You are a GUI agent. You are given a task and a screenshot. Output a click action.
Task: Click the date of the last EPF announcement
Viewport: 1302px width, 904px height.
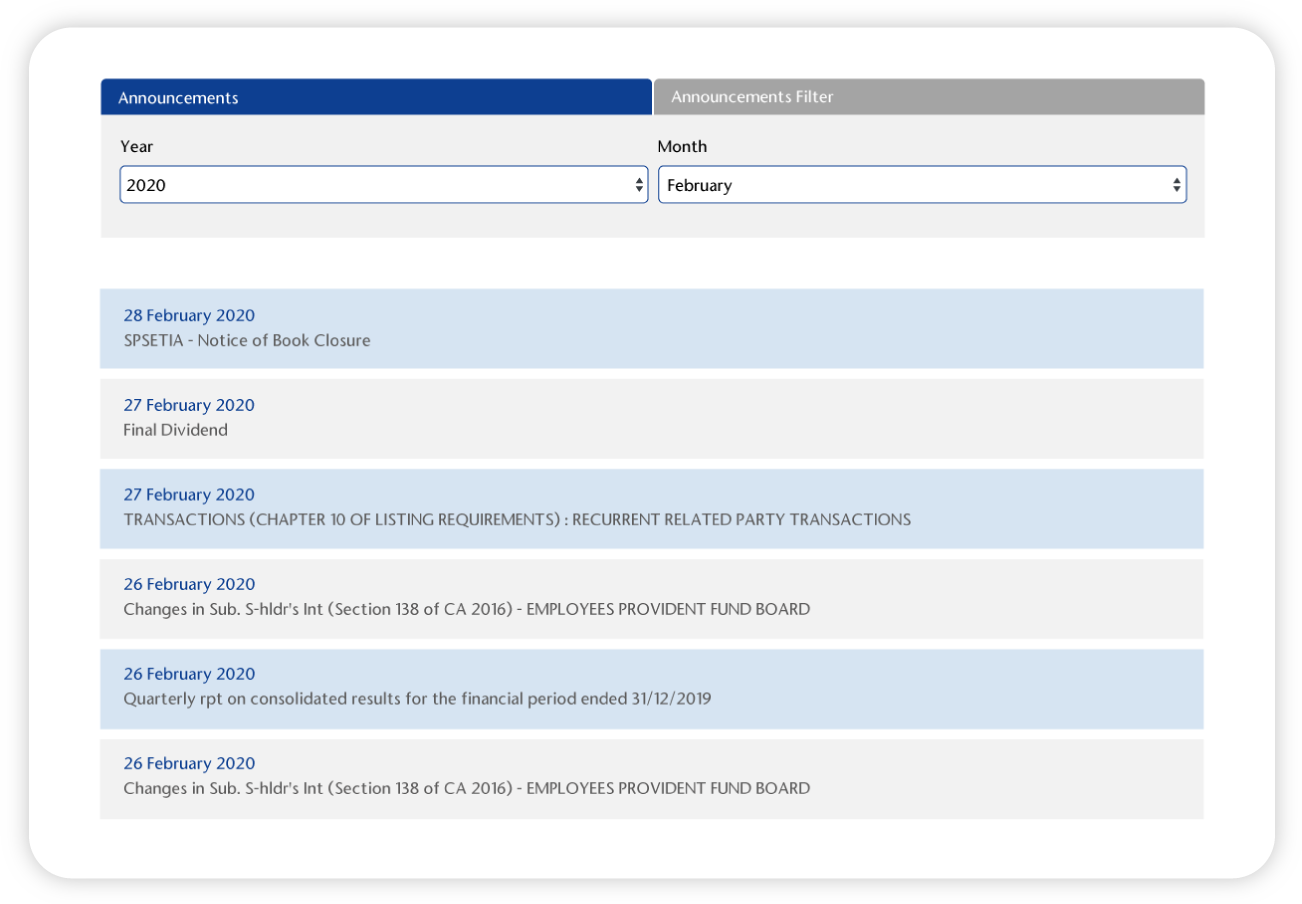point(189,764)
